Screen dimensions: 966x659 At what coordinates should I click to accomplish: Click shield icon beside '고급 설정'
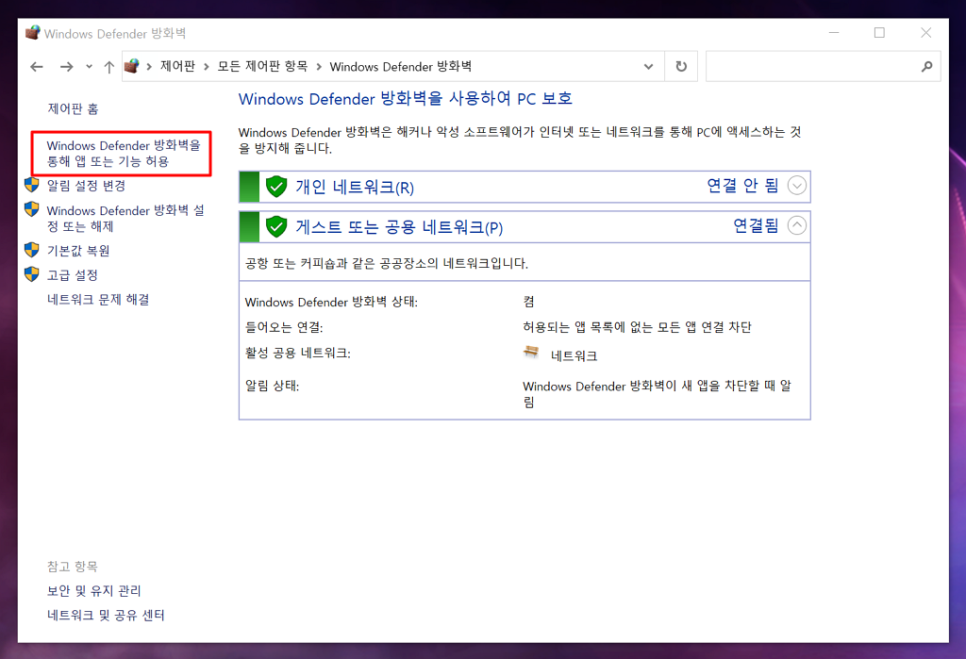click(x=32, y=274)
